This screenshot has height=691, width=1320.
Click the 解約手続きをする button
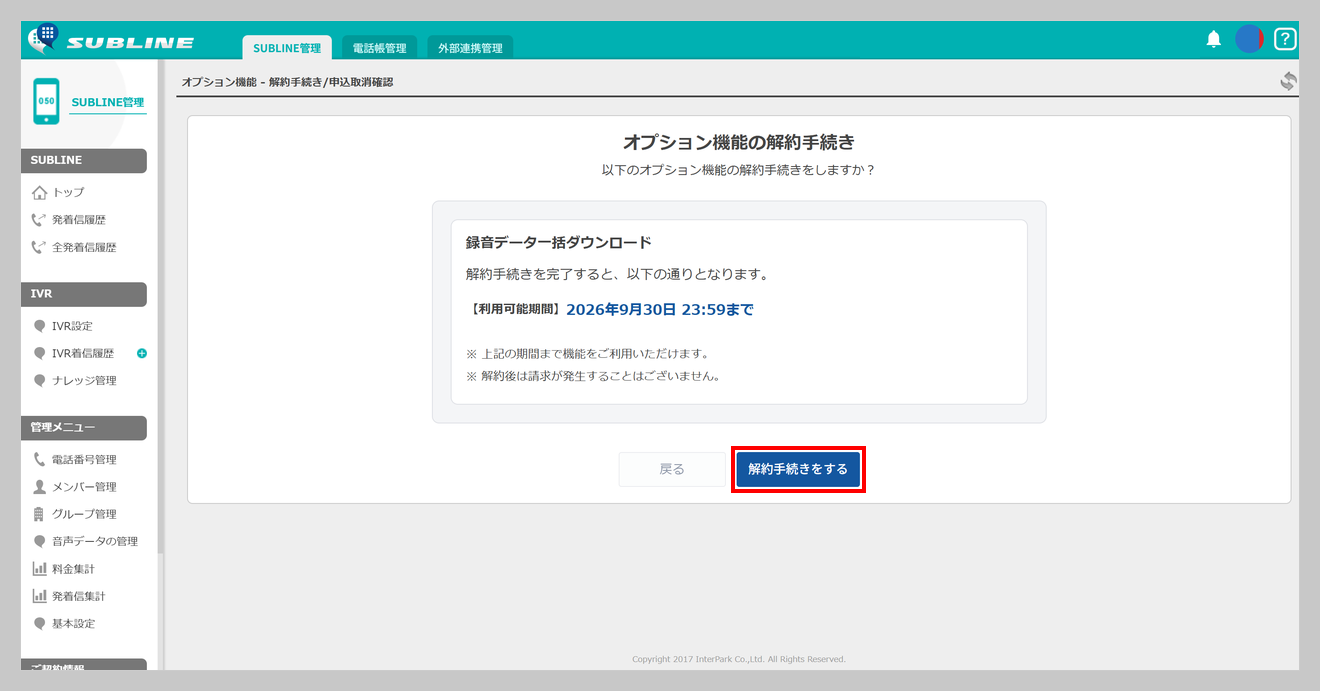click(x=798, y=469)
